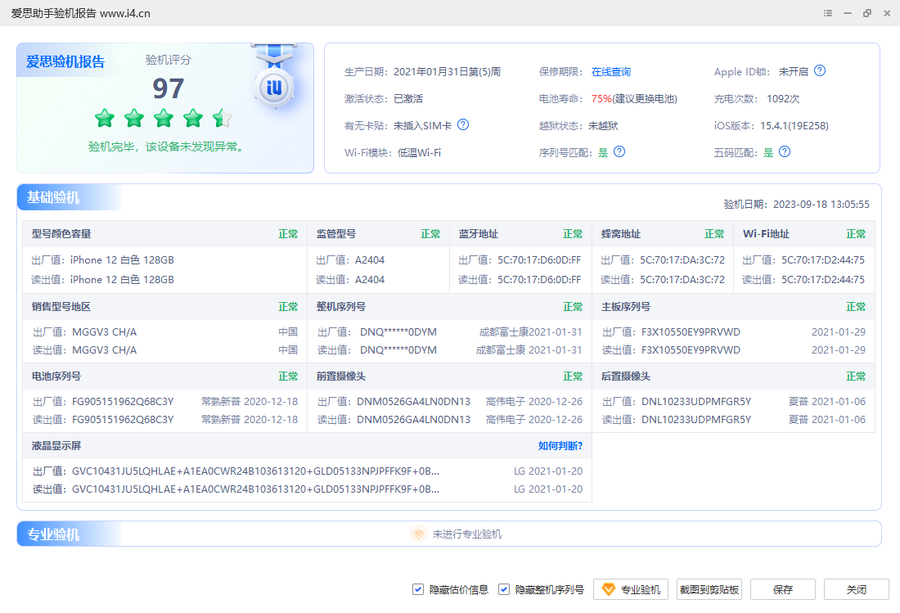This screenshot has height=613, width=900.
Task: Open help icon next to 未插入SIM卡
Action: pyautogui.click(x=463, y=125)
